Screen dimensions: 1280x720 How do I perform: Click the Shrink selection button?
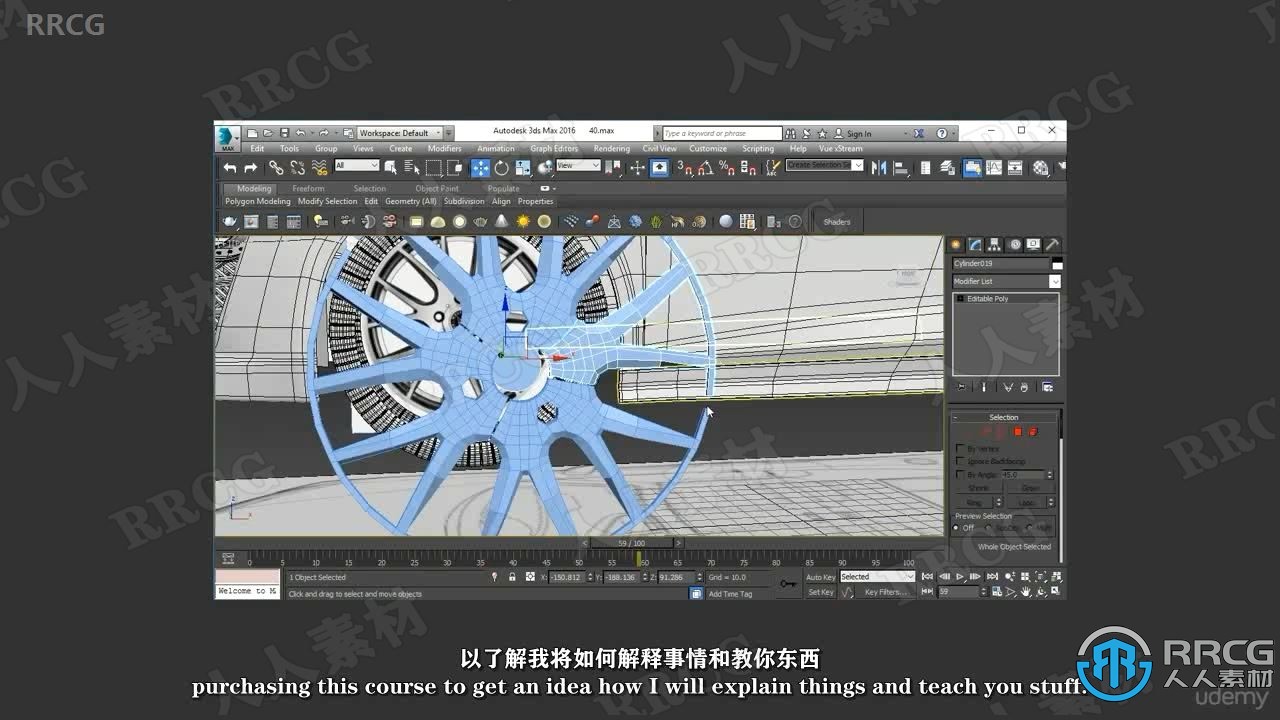[978, 488]
